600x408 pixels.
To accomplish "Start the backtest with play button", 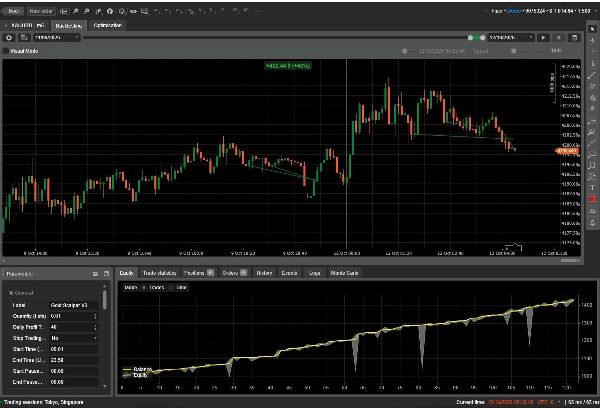I will 543,38.
